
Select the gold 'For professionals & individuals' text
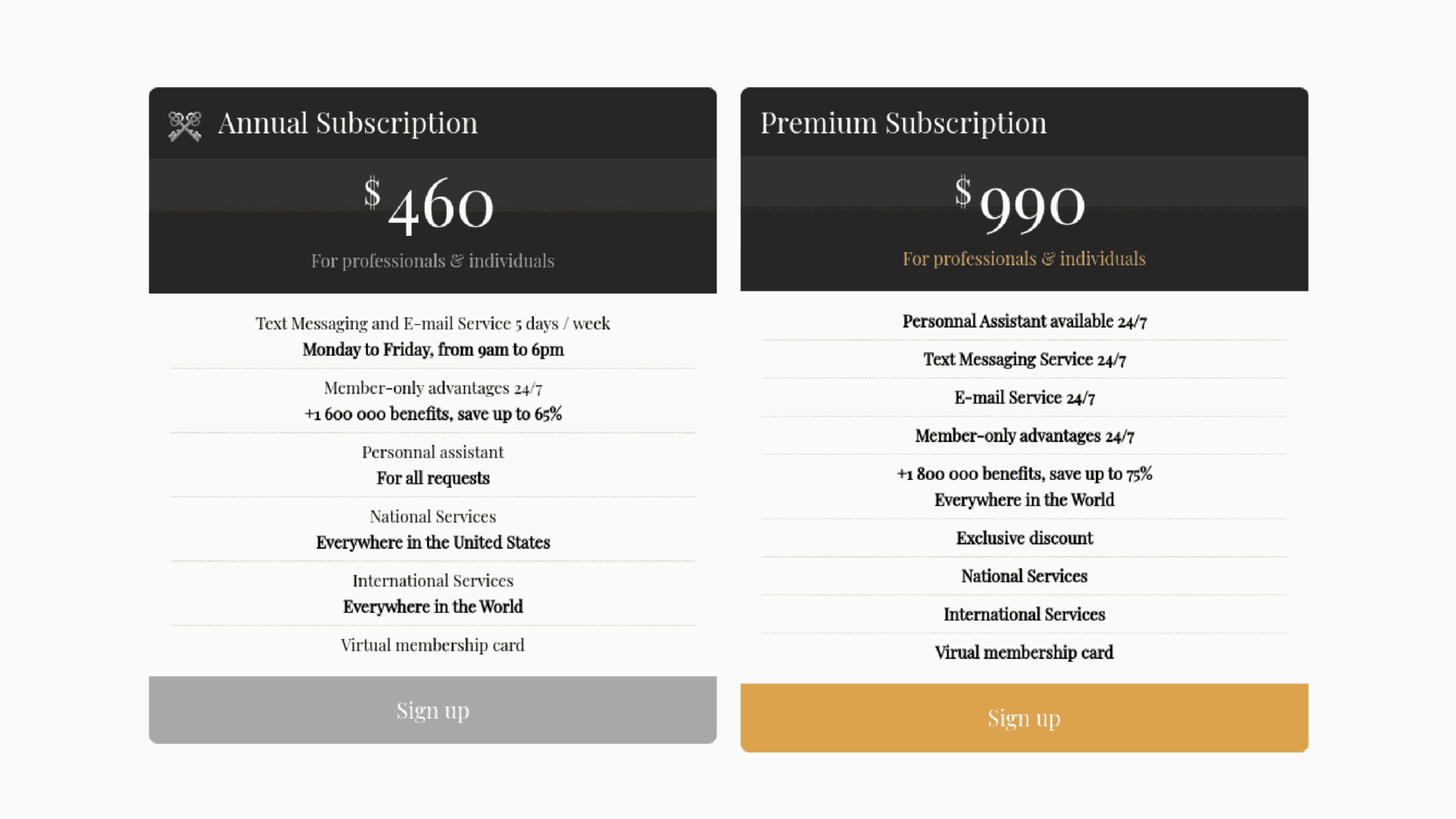(1024, 259)
